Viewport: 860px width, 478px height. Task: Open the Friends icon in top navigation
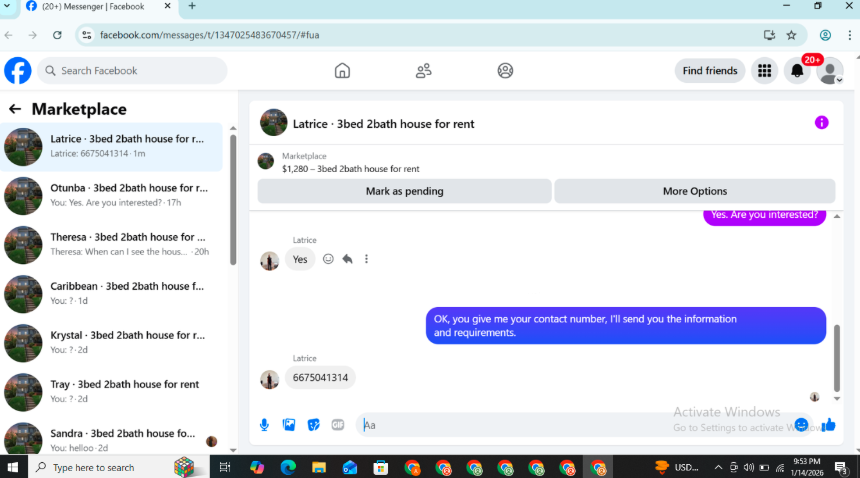click(x=423, y=71)
